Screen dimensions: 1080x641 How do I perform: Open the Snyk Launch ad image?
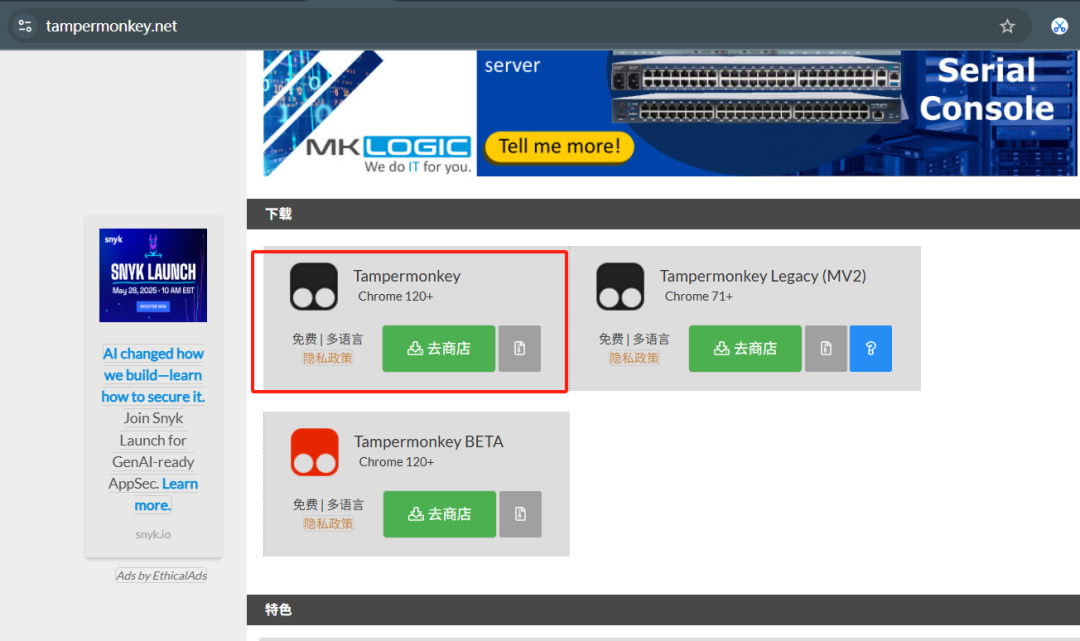[x=153, y=275]
